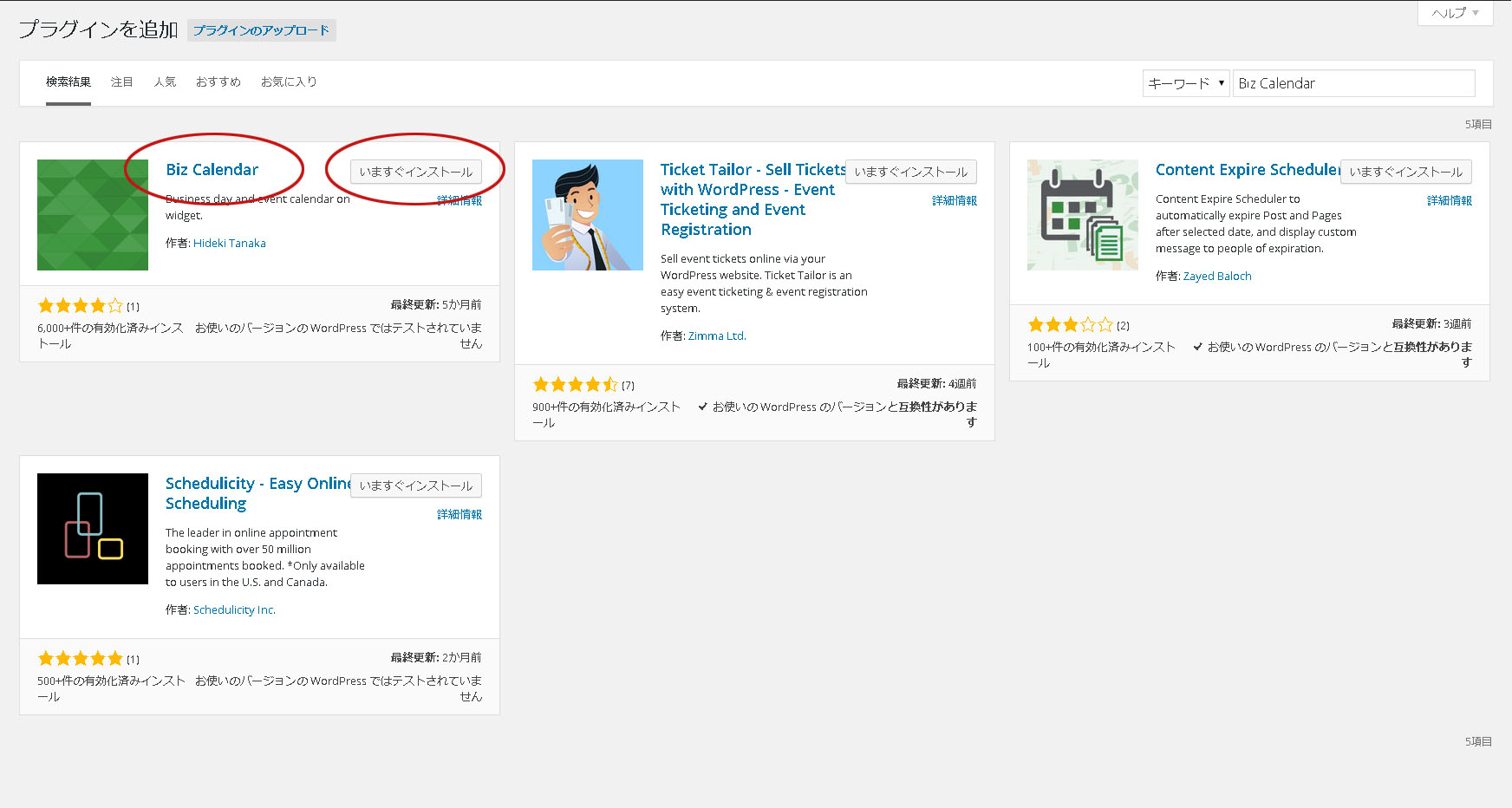Screen dimensions: 1512x808
Task: Click Ticket Tailor star rating
Action: pos(576,384)
